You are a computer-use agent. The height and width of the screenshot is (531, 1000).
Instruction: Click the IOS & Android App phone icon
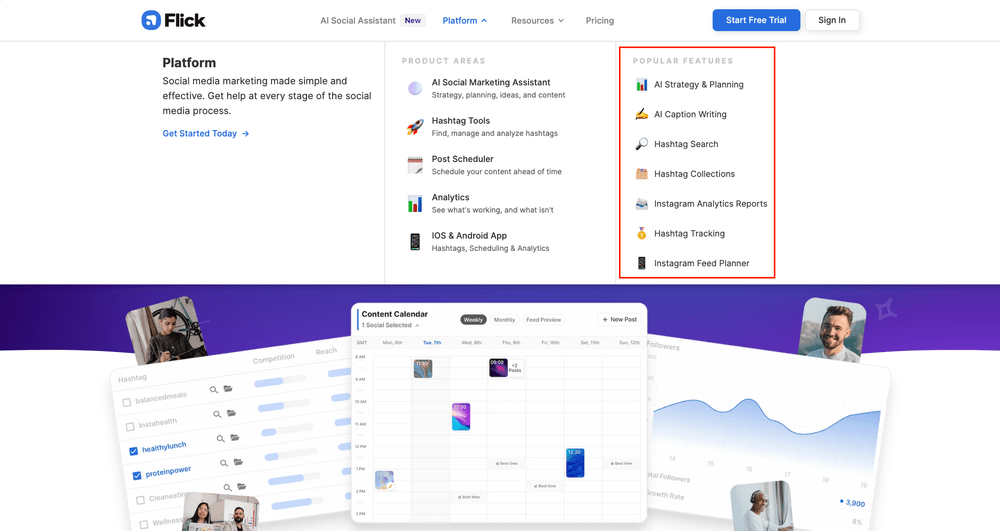(x=415, y=242)
